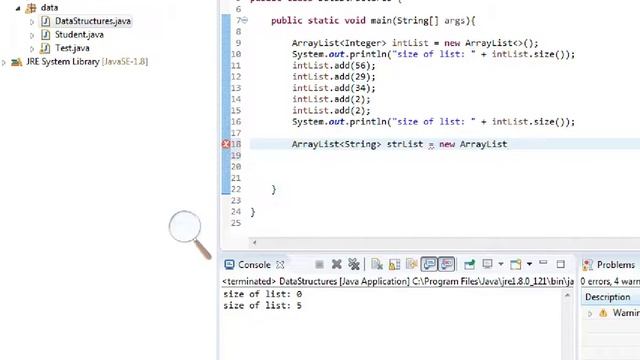
Task: Click line 18 ArrayList<String> strList code
Action: pos(399,144)
